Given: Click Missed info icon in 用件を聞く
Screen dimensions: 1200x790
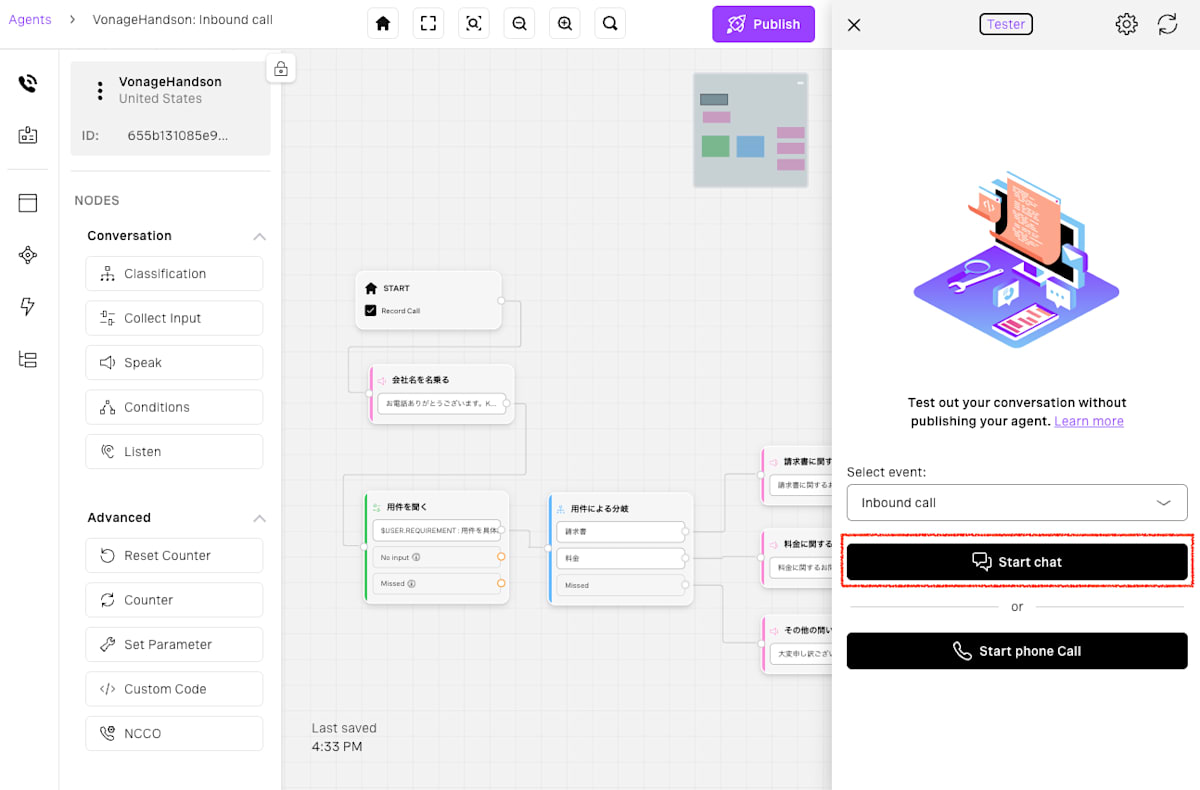Looking at the screenshot, I should (x=411, y=583).
